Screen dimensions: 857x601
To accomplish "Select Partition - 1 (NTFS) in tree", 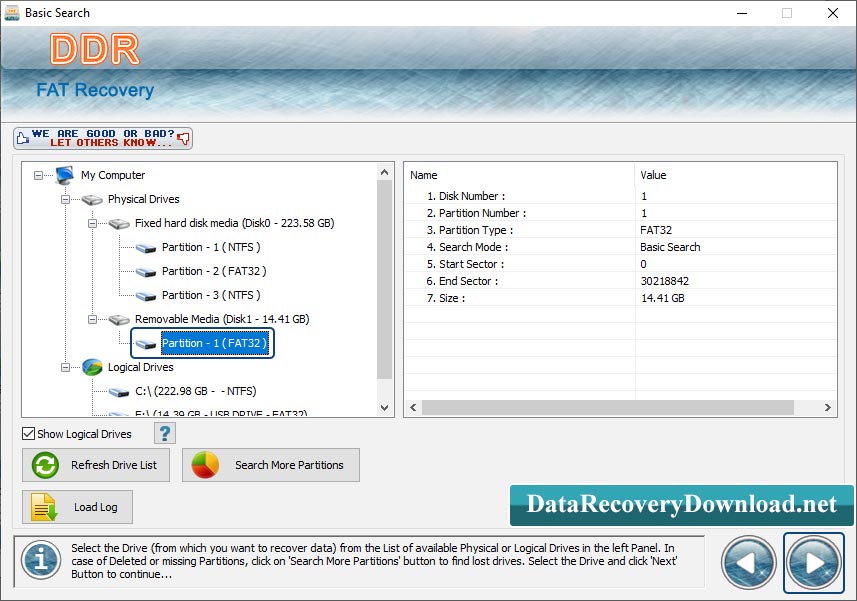I will (x=211, y=248).
